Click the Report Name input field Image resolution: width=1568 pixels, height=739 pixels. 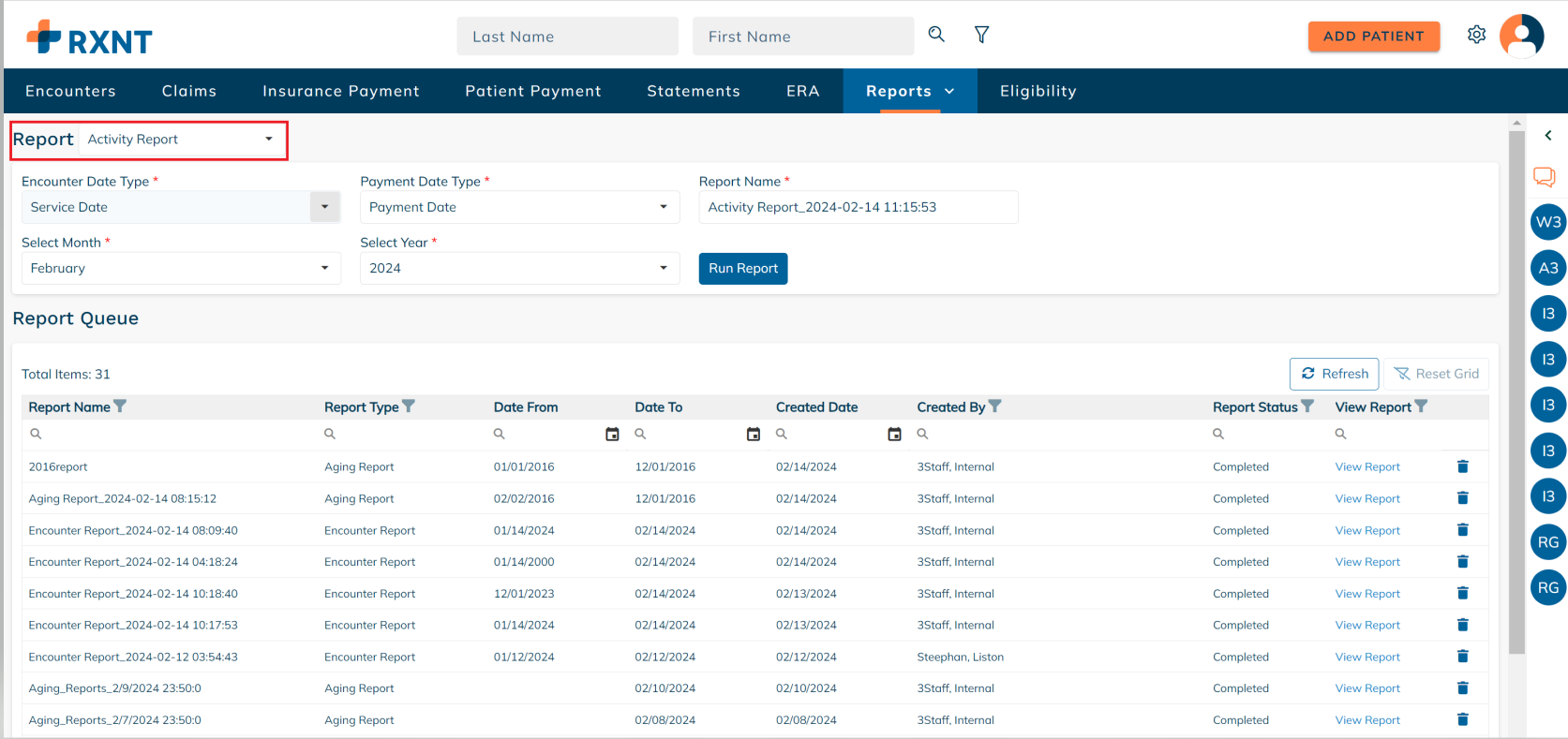click(x=858, y=207)
